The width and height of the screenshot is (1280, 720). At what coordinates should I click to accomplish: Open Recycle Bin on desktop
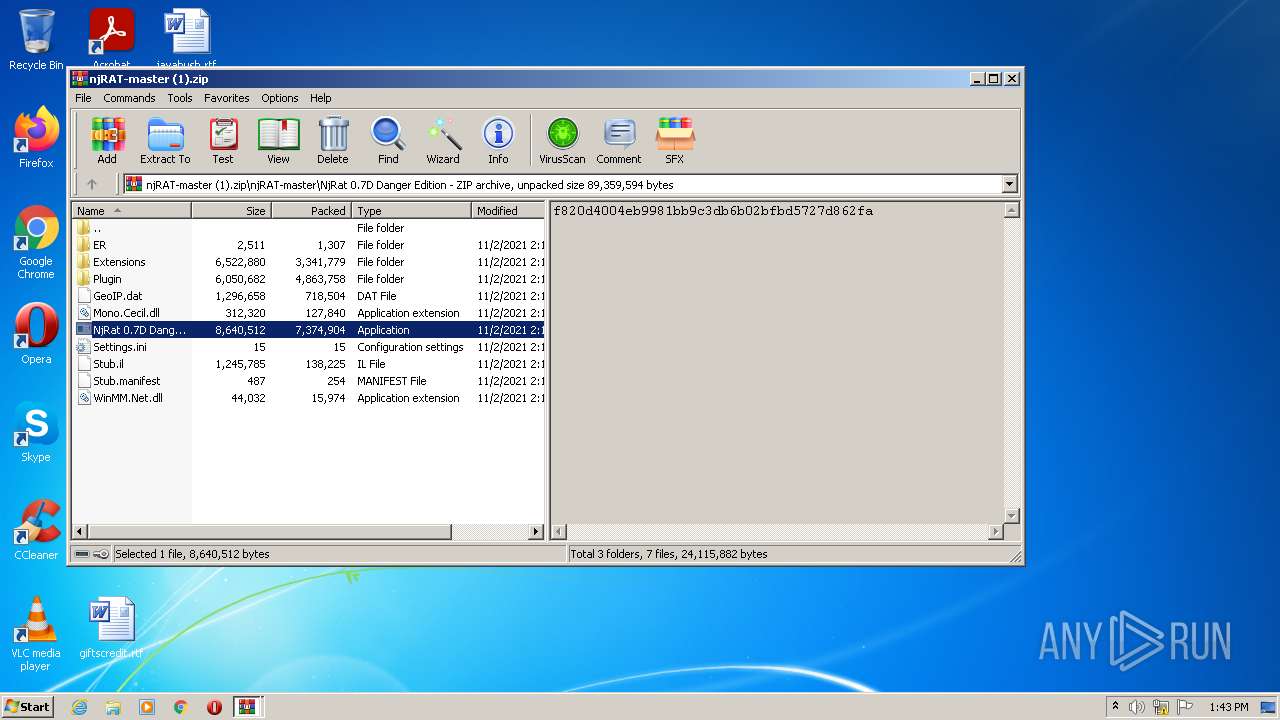click(x=36, y=40)
